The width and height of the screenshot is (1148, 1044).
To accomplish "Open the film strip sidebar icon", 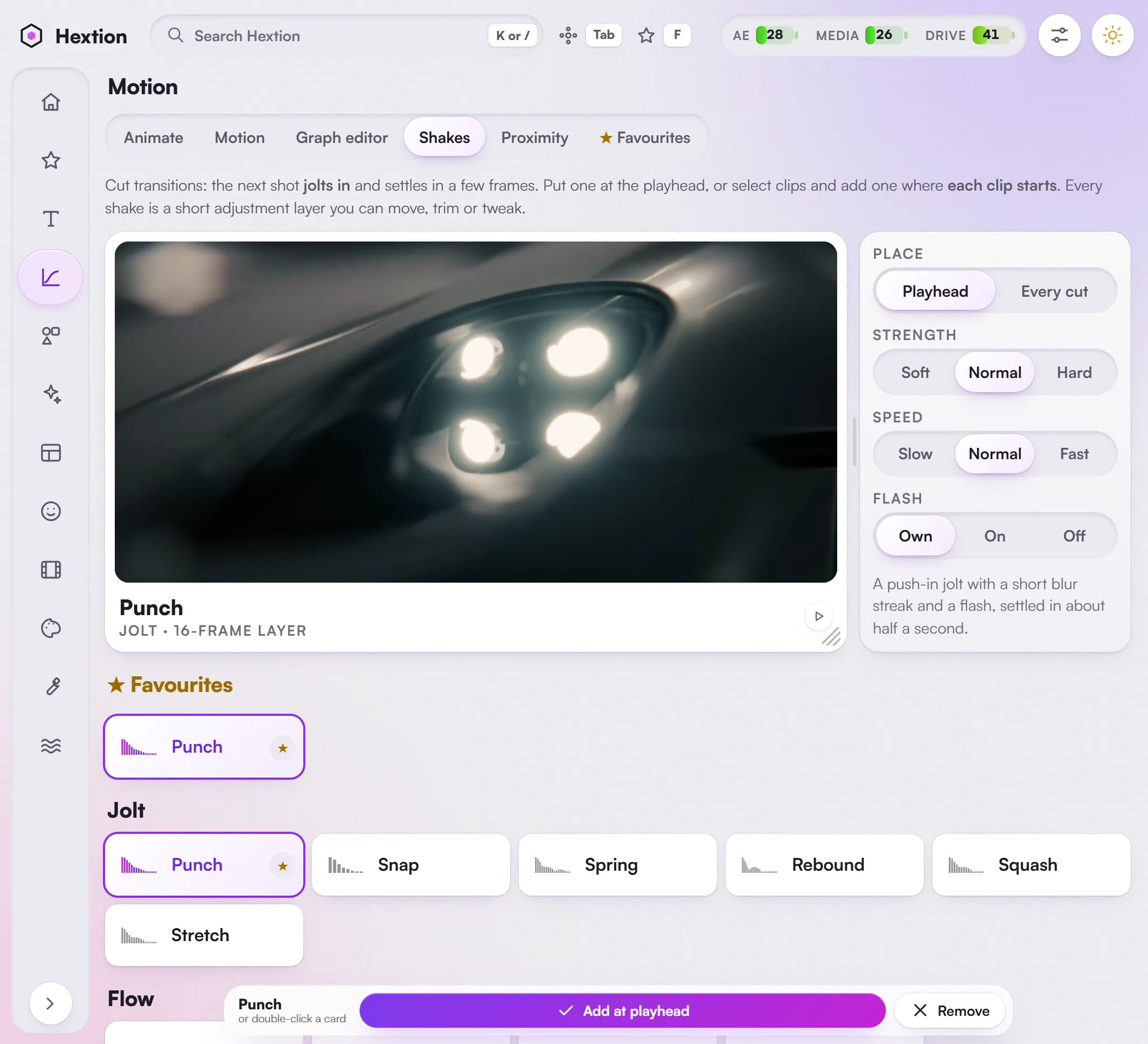I will [x=51, y=570].
